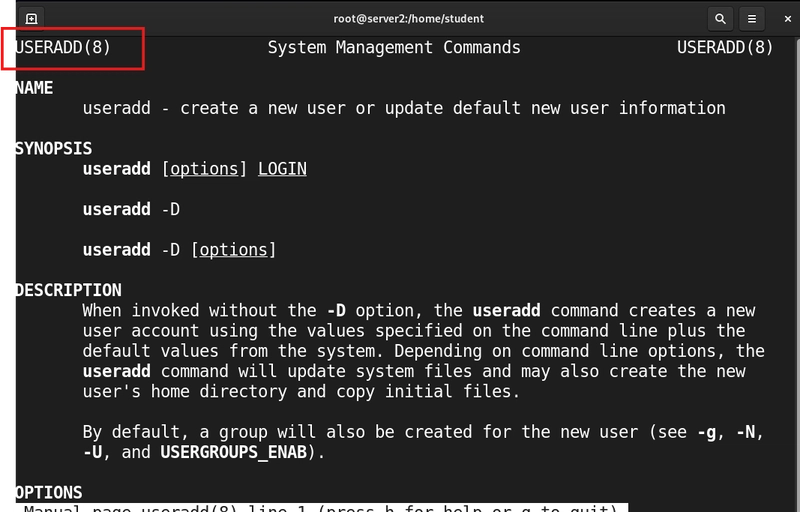
Task: Click the USERADD(8) header on the right
Action: tap(725, 47)
